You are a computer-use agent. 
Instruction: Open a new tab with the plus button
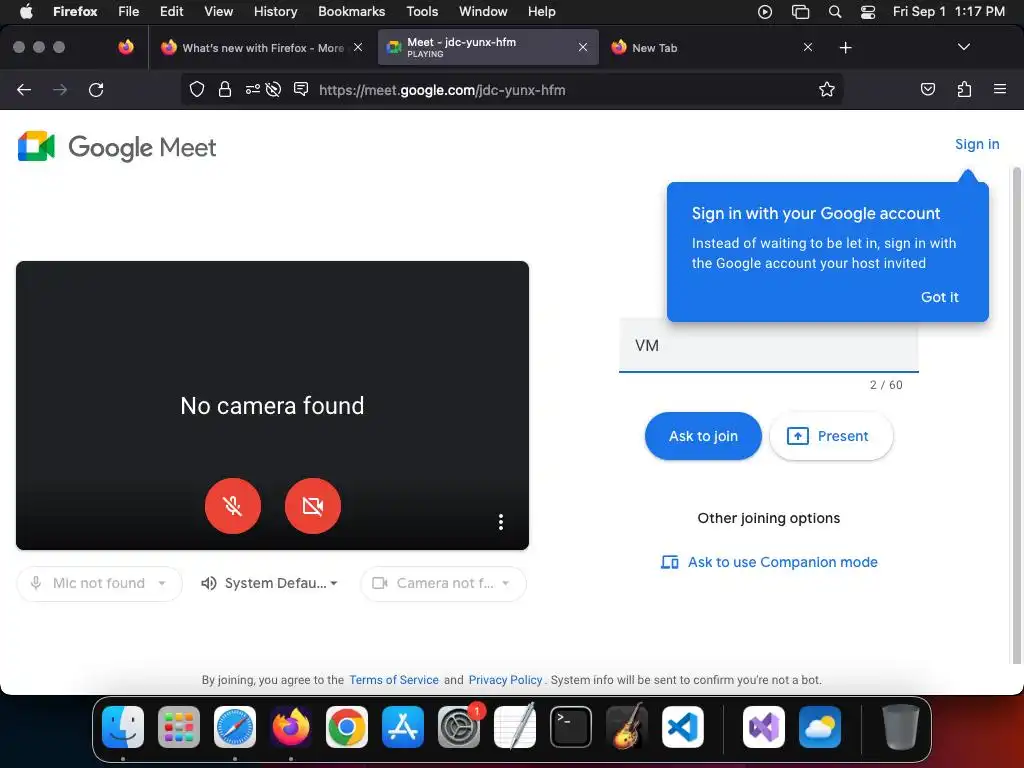846,48
